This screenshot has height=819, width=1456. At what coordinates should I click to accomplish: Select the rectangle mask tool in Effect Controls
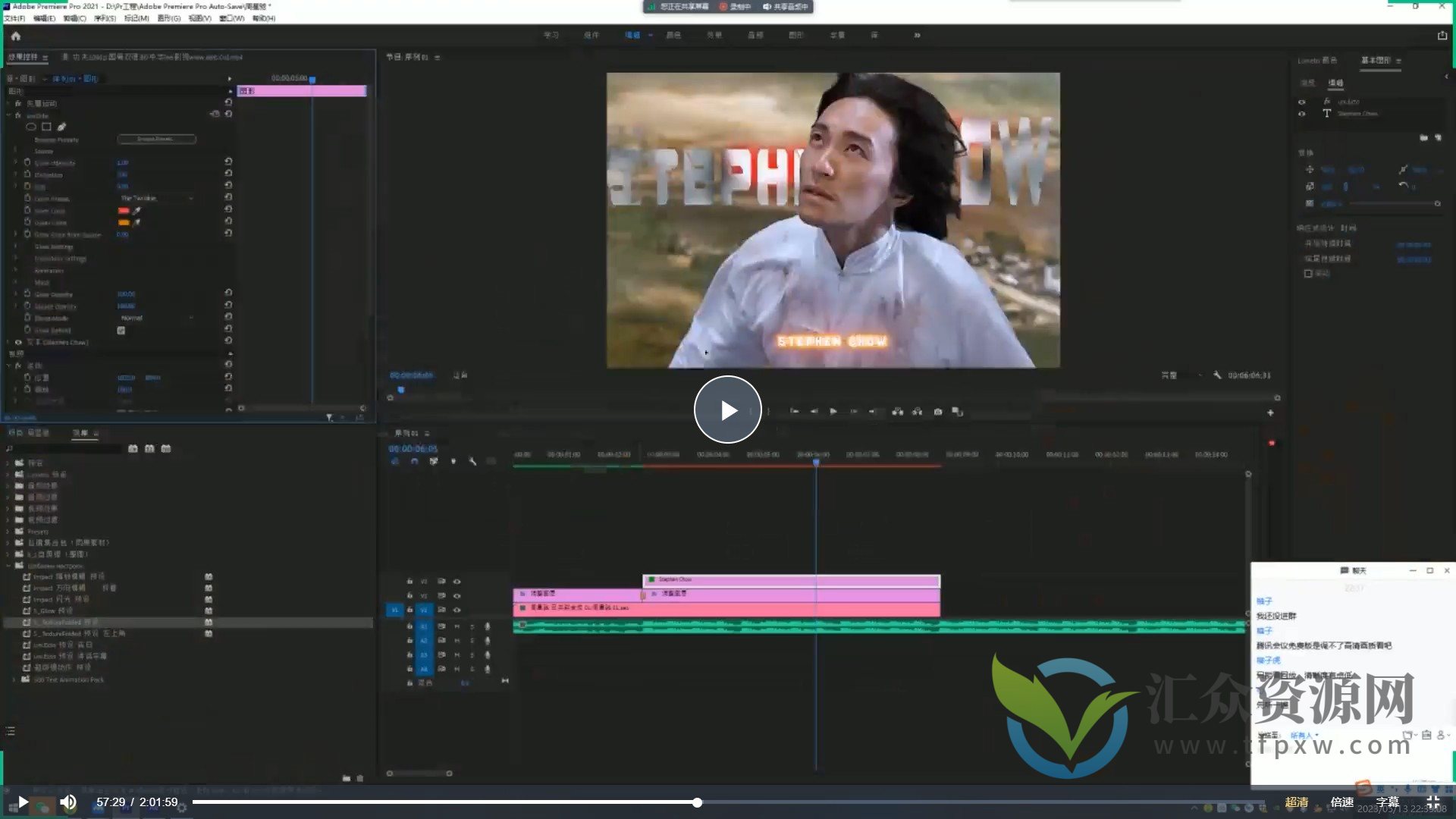click(46, 127)
